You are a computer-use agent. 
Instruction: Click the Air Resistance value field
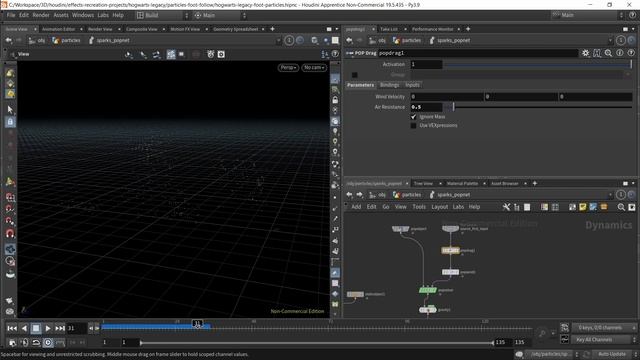426,107
